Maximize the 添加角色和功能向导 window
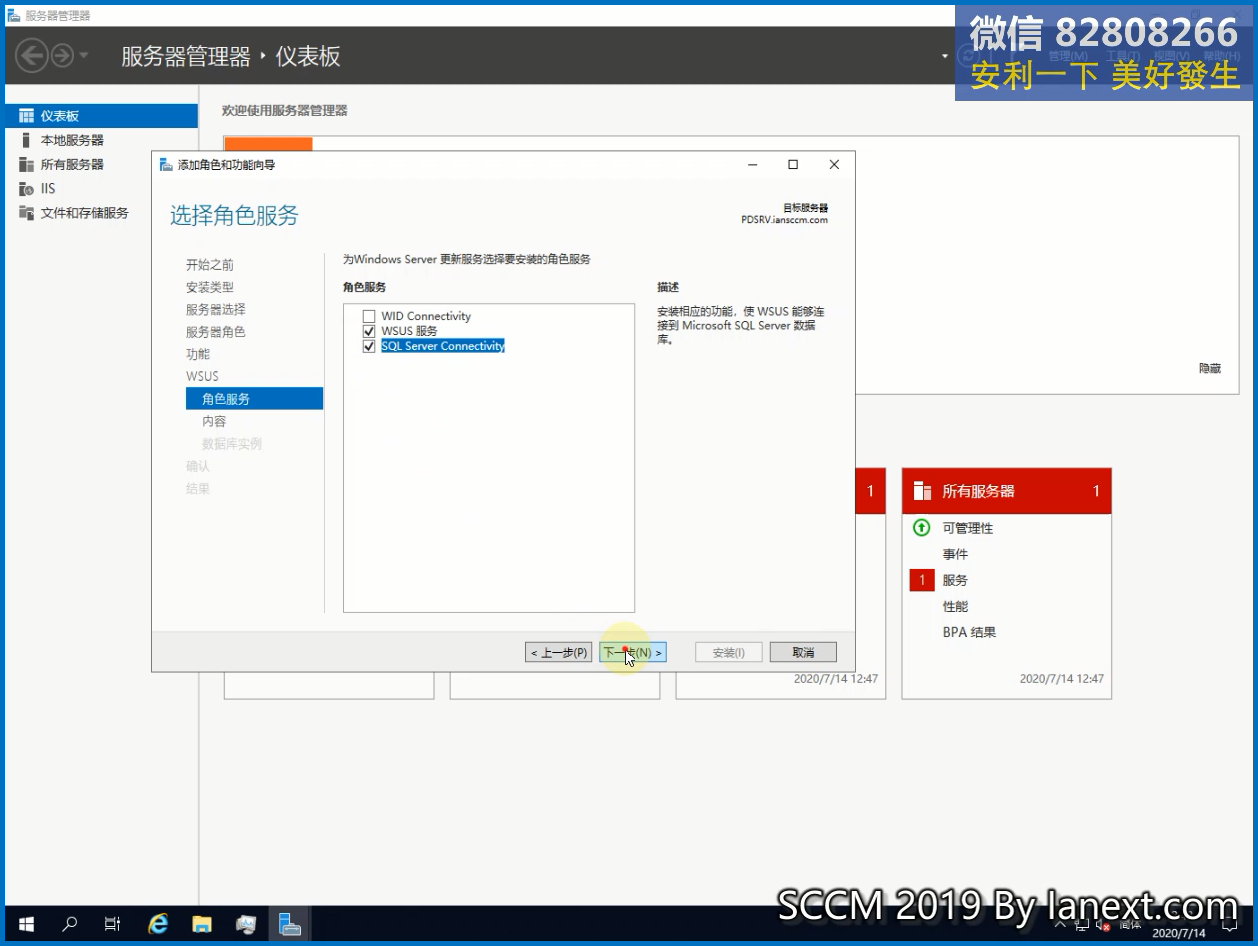 793,165
